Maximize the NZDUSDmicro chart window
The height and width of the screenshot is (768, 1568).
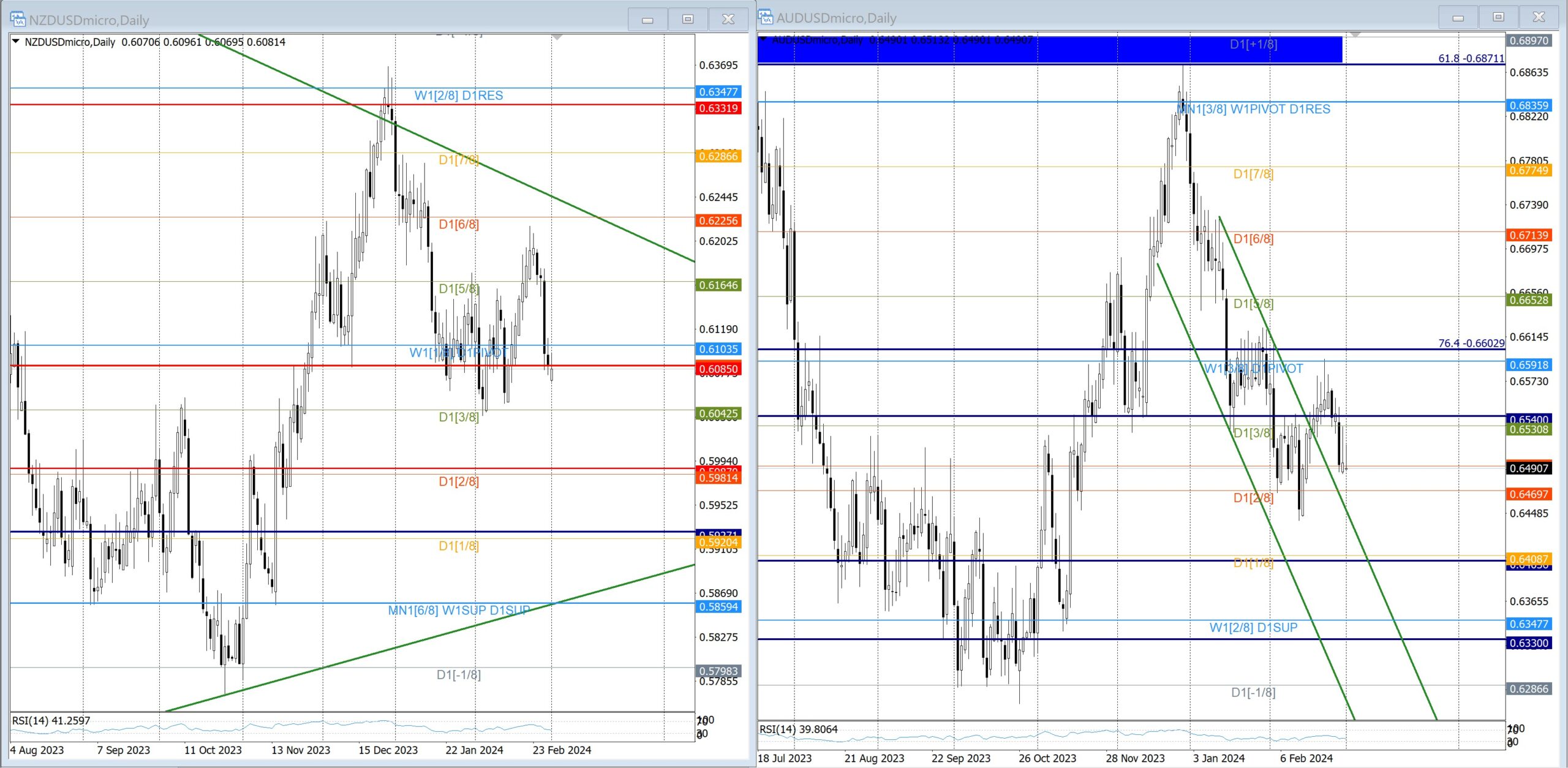point(688,20)
